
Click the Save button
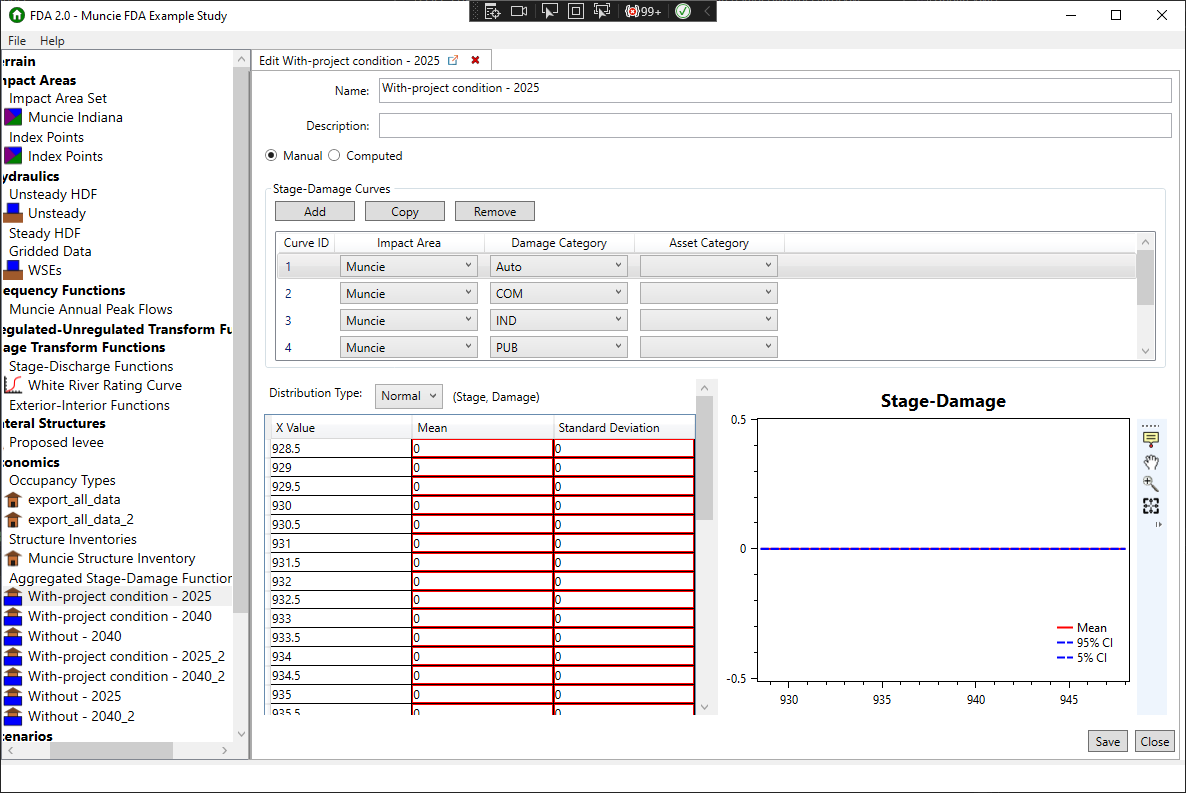pyautogui.click(x=1107, y=741)
